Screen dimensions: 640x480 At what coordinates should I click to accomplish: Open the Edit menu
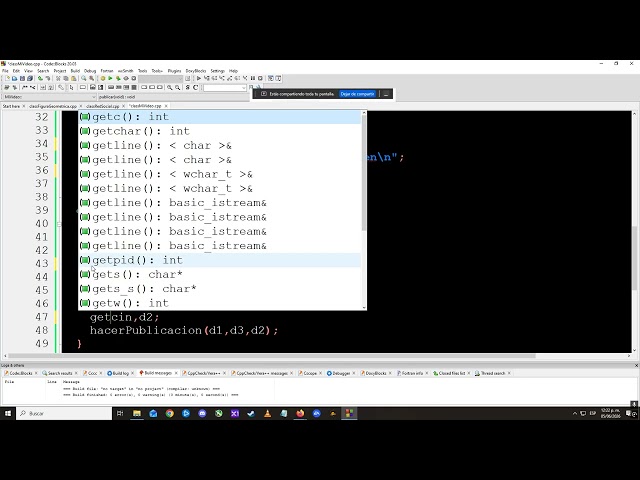[16, 71]
